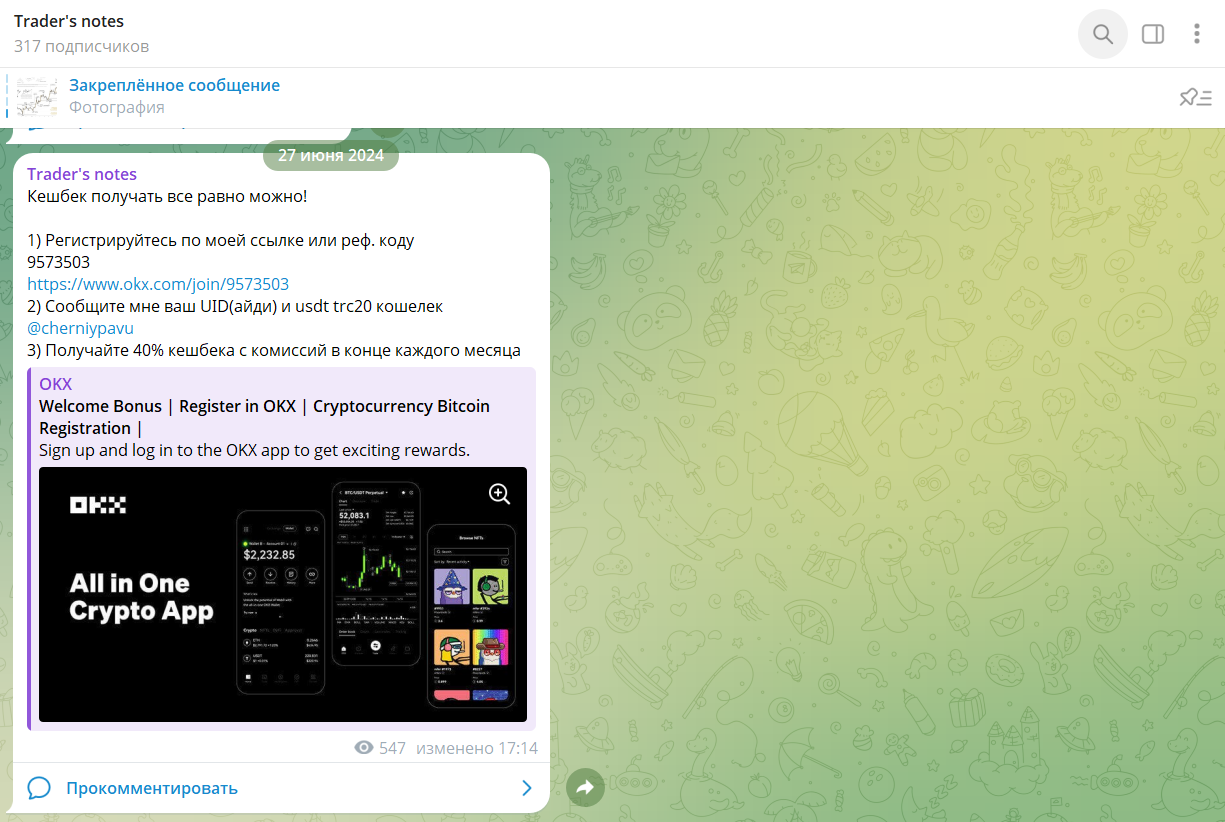Open the OKX All in One preview image
The width and height of the screenshot is (1225, 822).
pos(283,594)
